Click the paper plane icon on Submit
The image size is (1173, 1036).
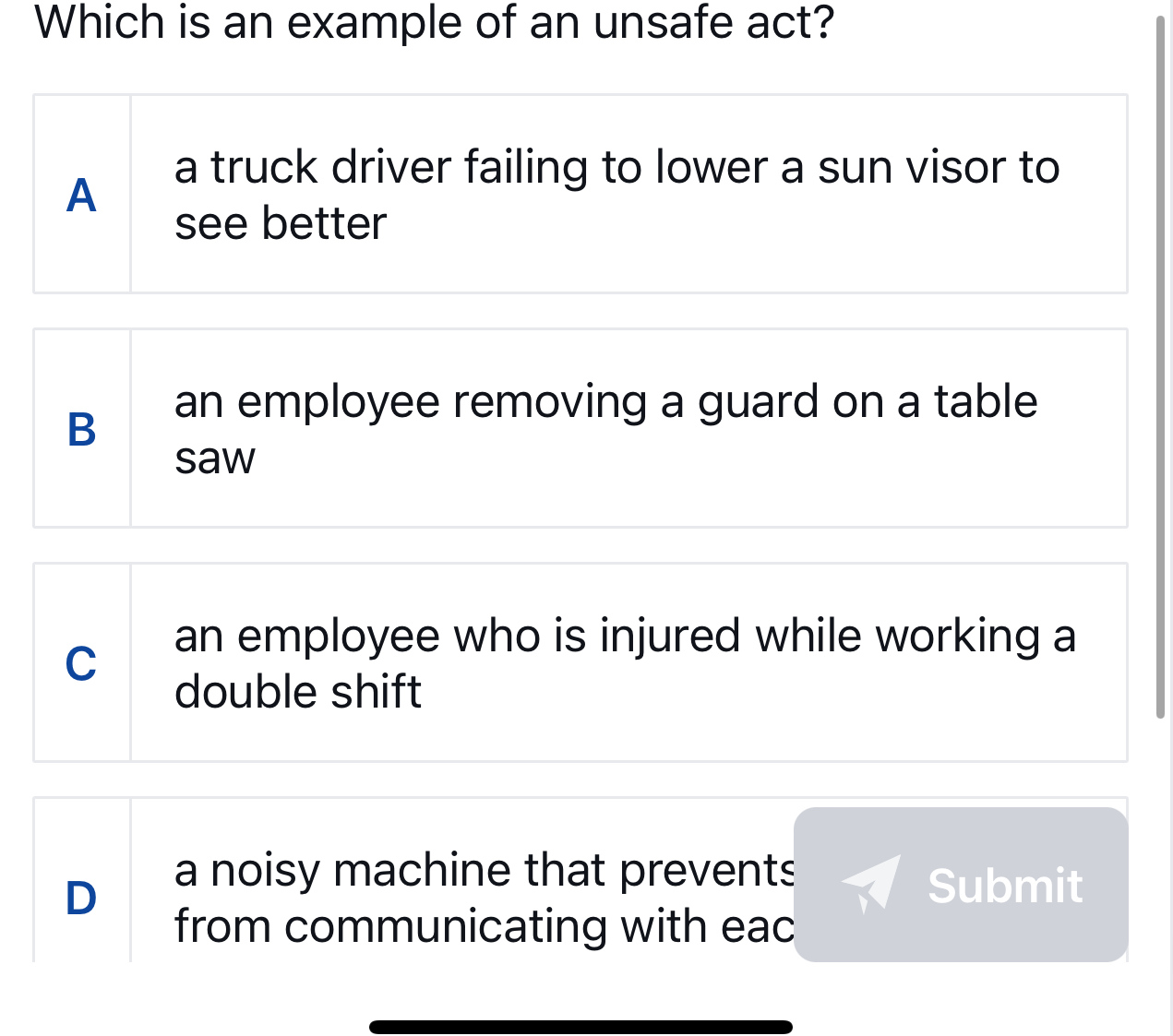tap(871, 886)
